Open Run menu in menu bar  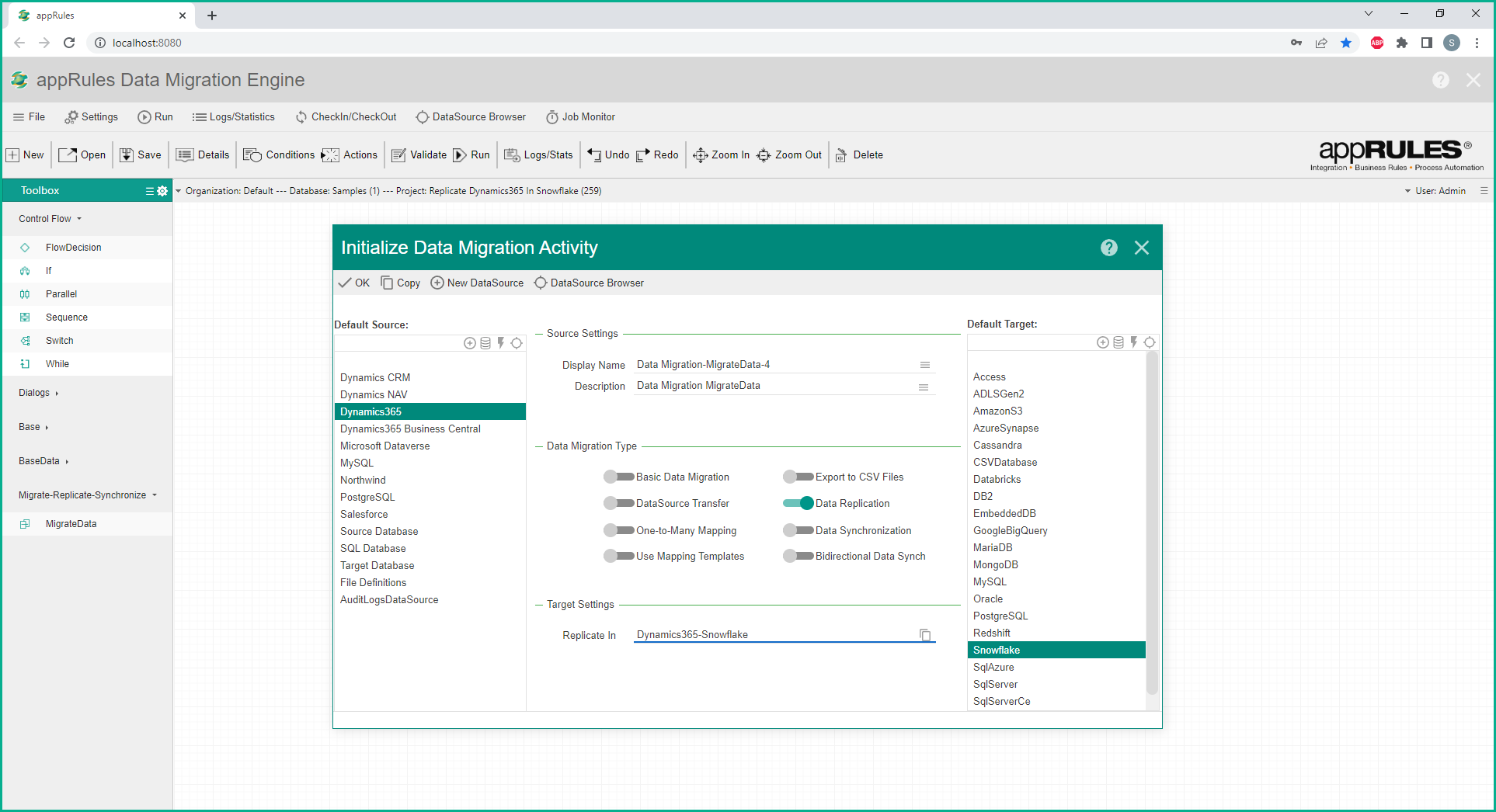[x=155, y=117]
